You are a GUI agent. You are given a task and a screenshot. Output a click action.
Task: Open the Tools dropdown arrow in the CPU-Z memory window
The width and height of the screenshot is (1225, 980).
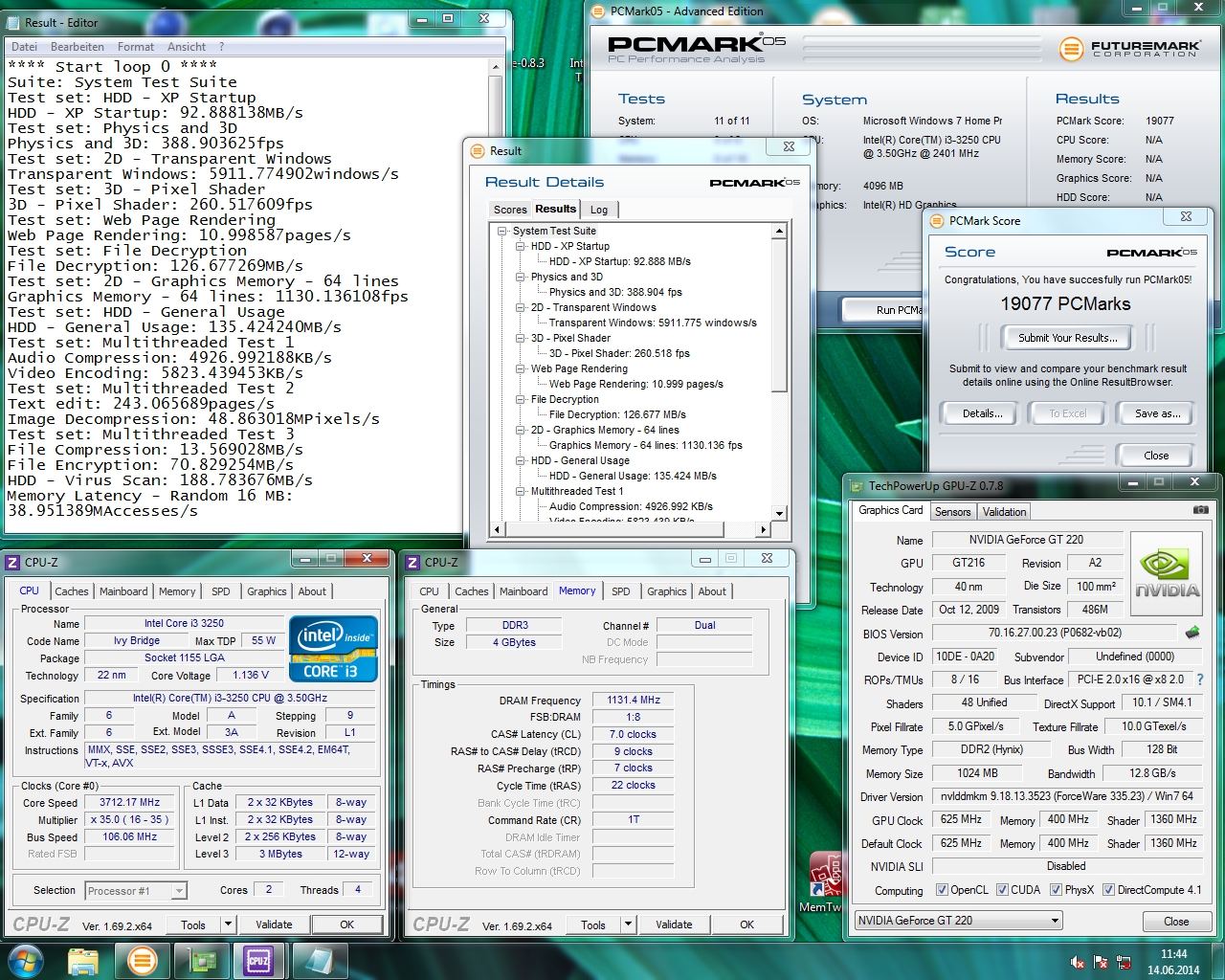pyautogui.click(x=628, y=924)
